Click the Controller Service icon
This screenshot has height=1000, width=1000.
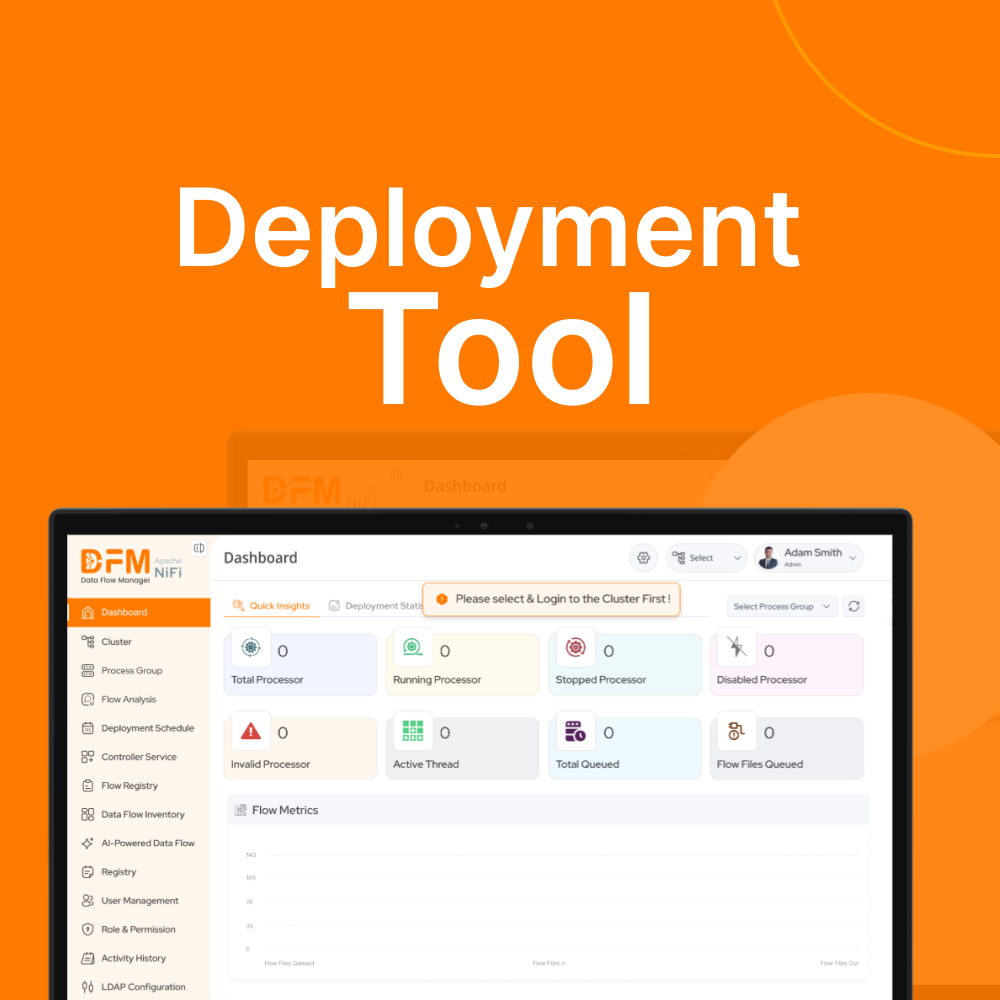(88, 756)
